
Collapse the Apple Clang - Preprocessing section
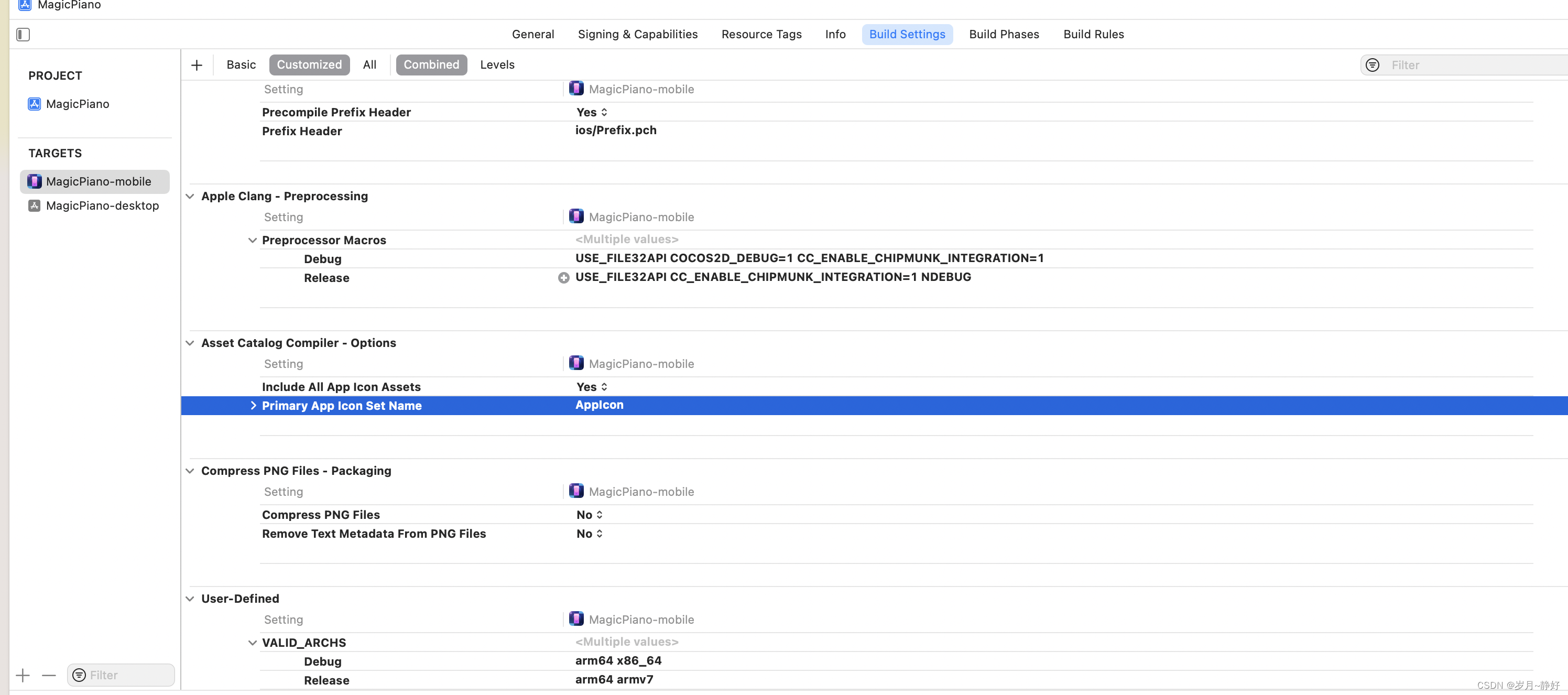190,196
